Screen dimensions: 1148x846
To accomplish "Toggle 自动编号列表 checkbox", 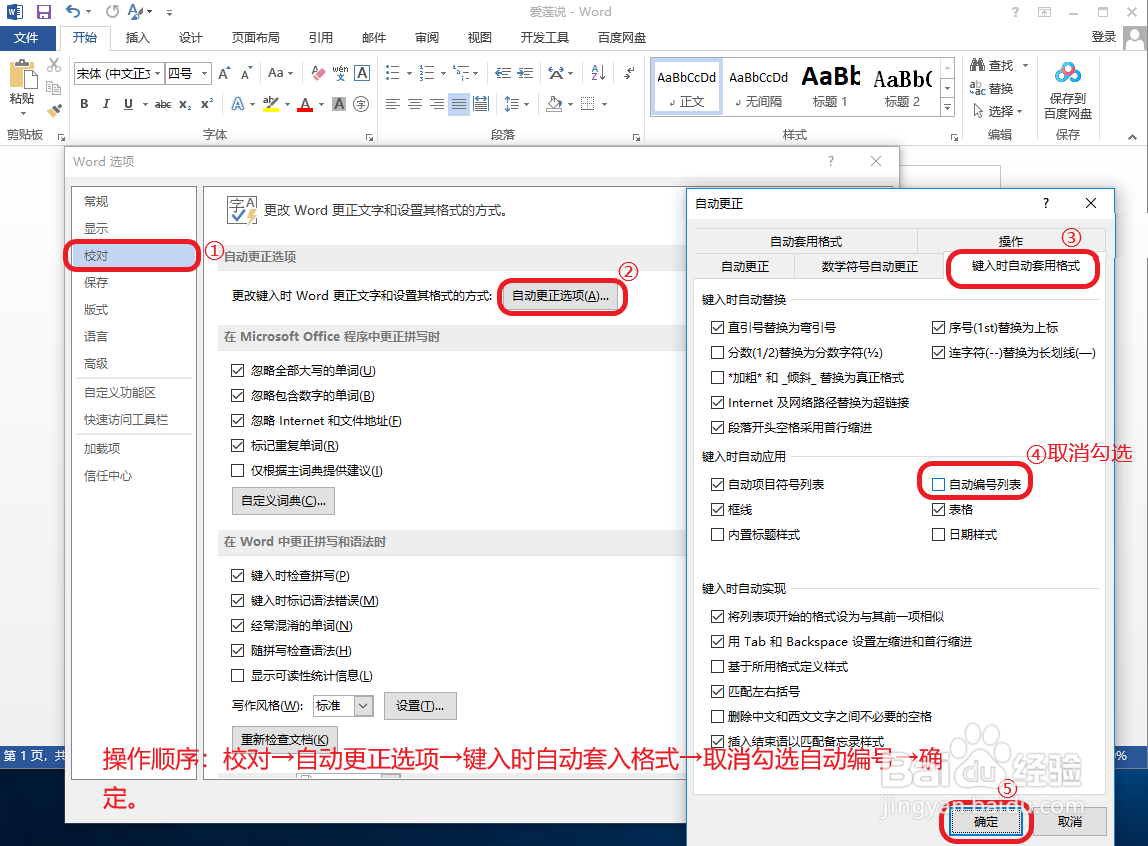I will [x=939, y=484].
